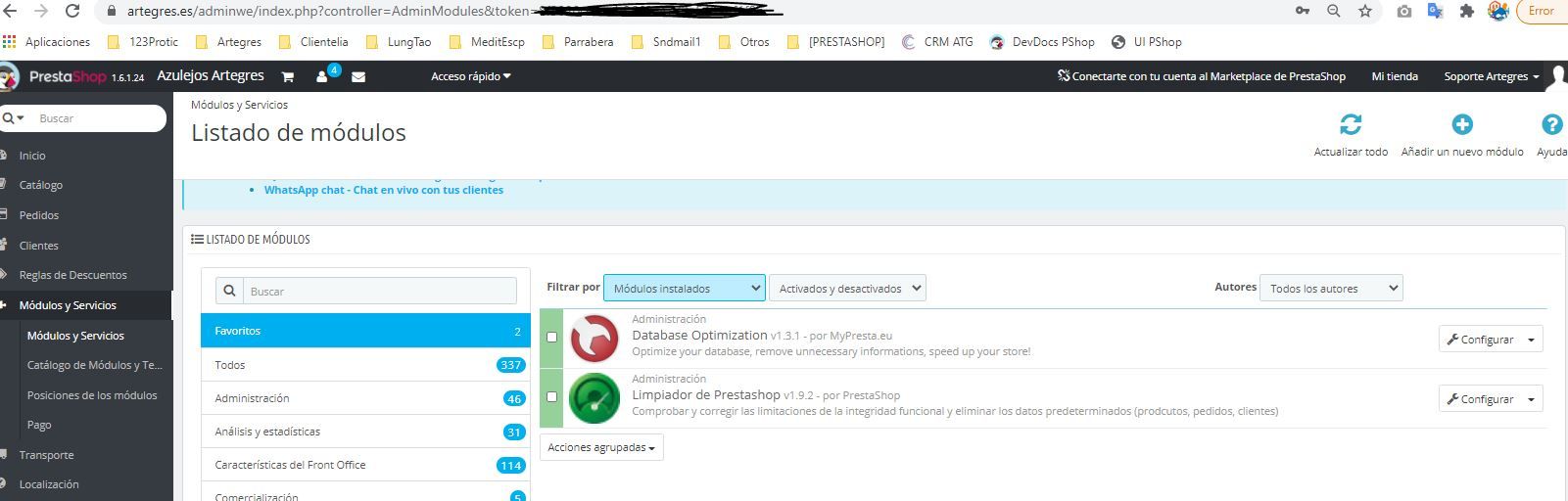Open the envelope messages icon

pyautogui.click(x=358, y=76)
